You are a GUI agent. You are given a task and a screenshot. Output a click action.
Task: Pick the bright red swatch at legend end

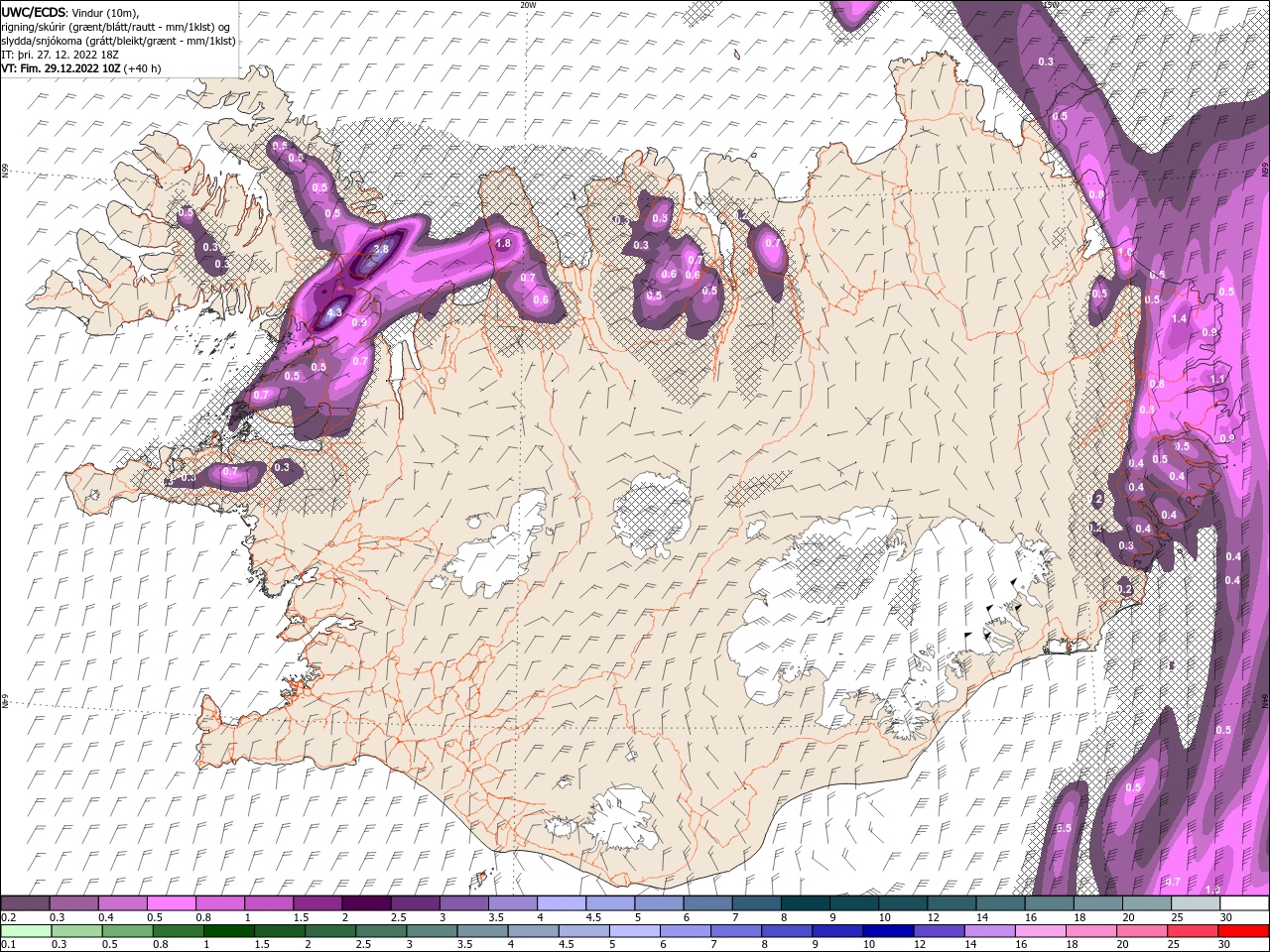pos(1244,931)
